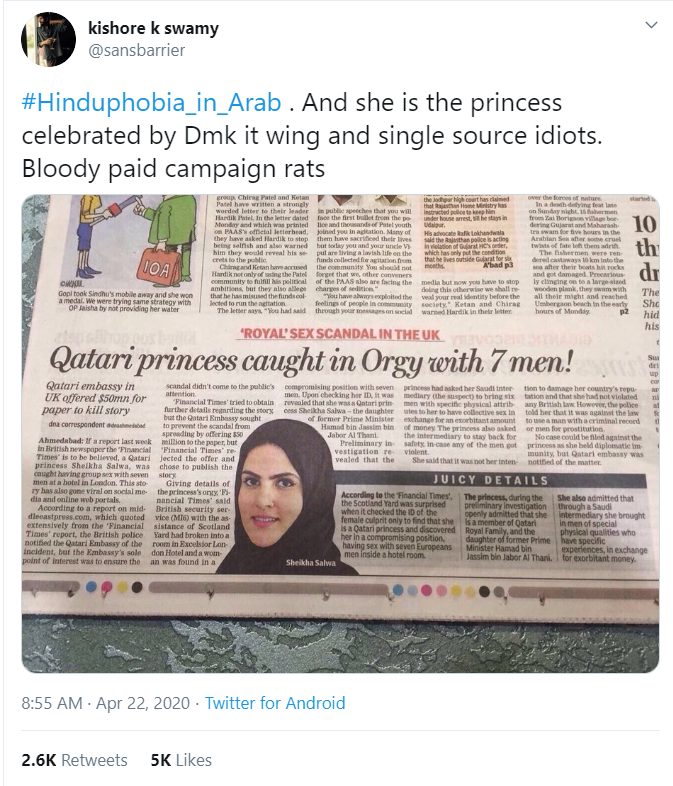This screenshot has width=673, height=786.
Task: Click the 'Qatari embassy in UK offered $50mn' subheading
Action: pyautogui.click(x=94, y=398)
